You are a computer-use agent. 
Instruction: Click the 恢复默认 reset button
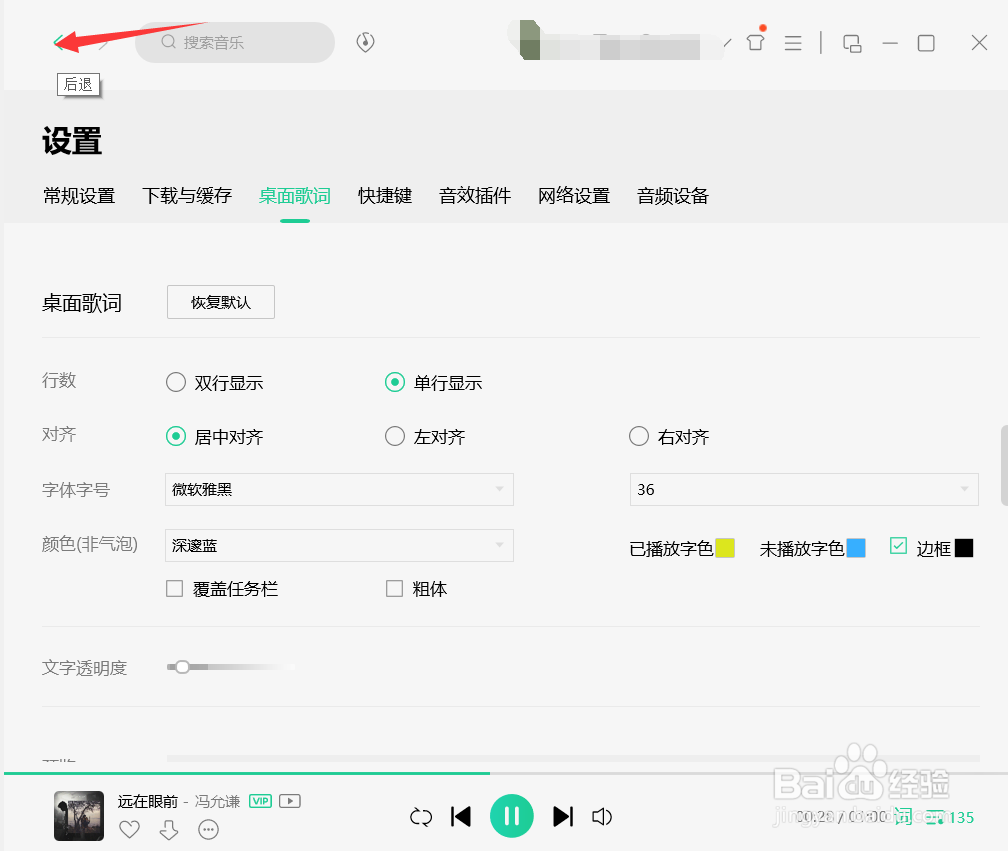coord(220,302)
